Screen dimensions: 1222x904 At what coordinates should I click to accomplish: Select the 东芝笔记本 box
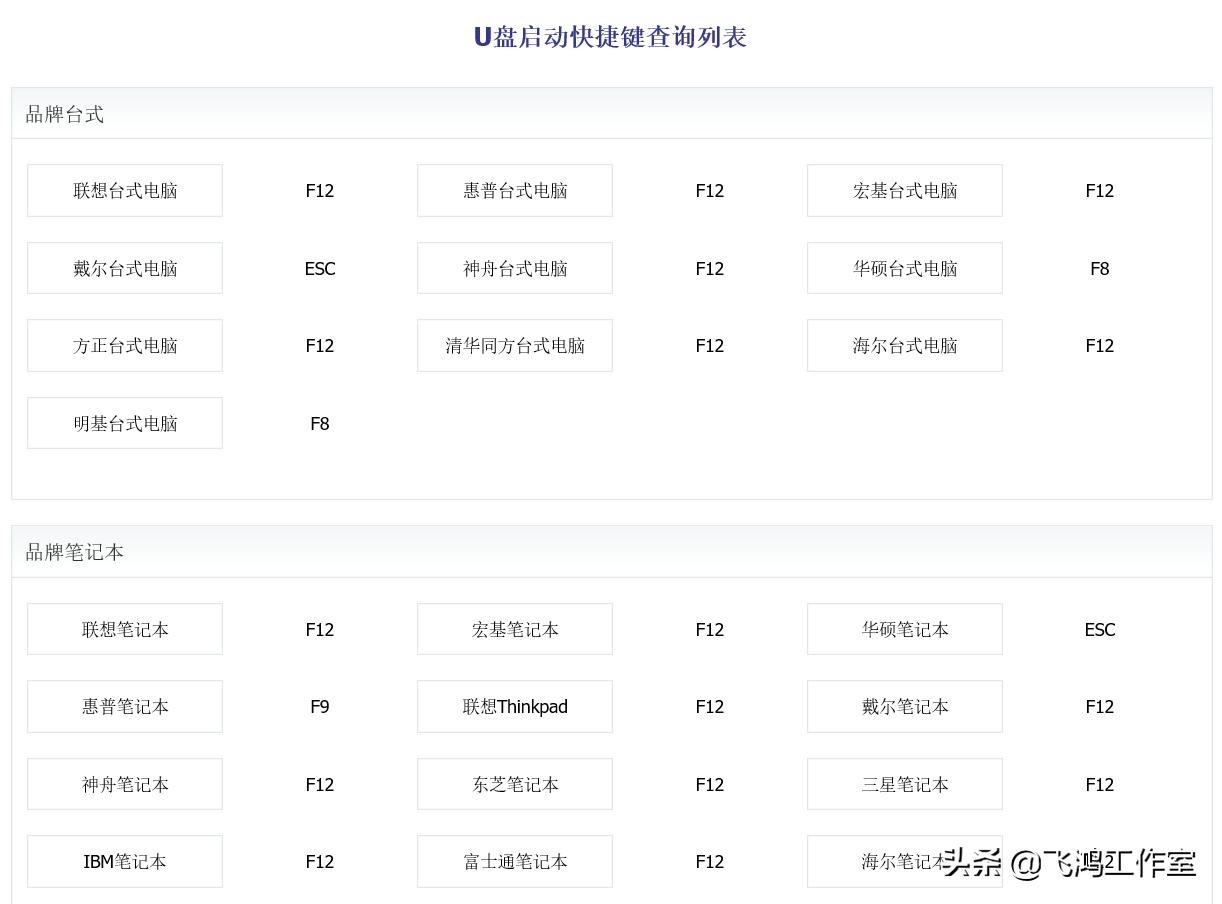pos(514,784)
